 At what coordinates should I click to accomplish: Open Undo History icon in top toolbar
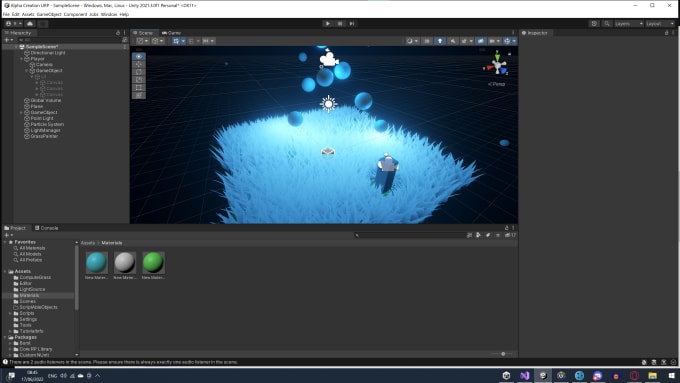click(x=594, y=23)
